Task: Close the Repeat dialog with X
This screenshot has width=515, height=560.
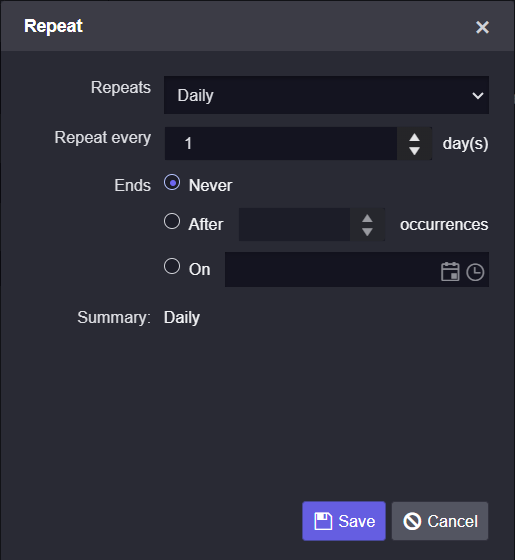Action: click(482, 27)
